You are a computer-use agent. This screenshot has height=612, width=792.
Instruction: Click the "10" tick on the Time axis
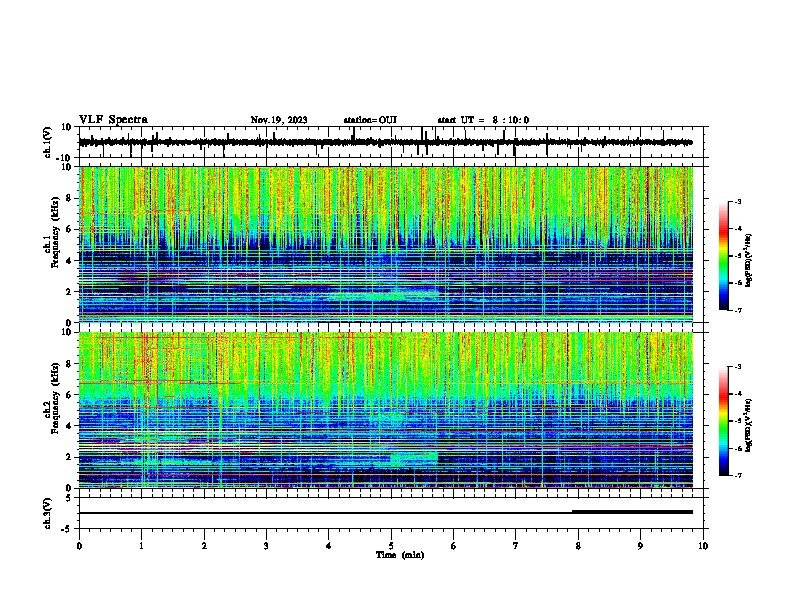click(x=703, y=546)
